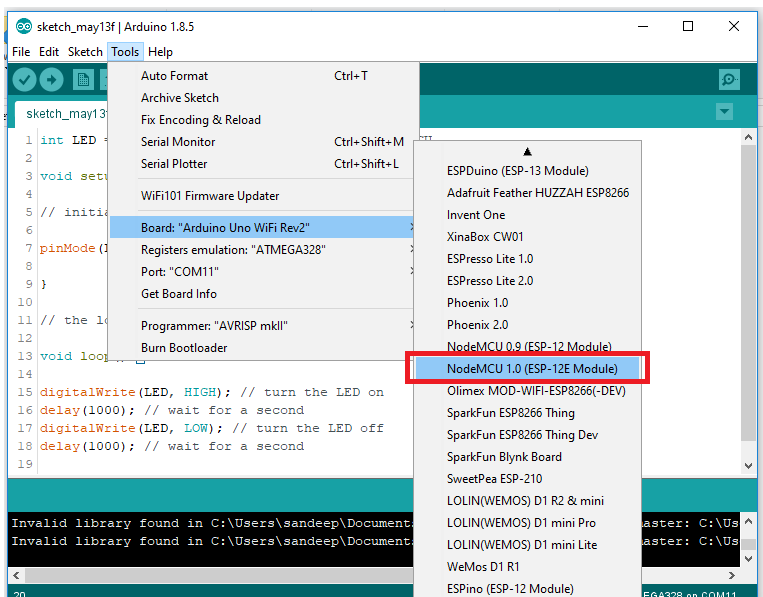Close the open Tools menu

(125, 52)
